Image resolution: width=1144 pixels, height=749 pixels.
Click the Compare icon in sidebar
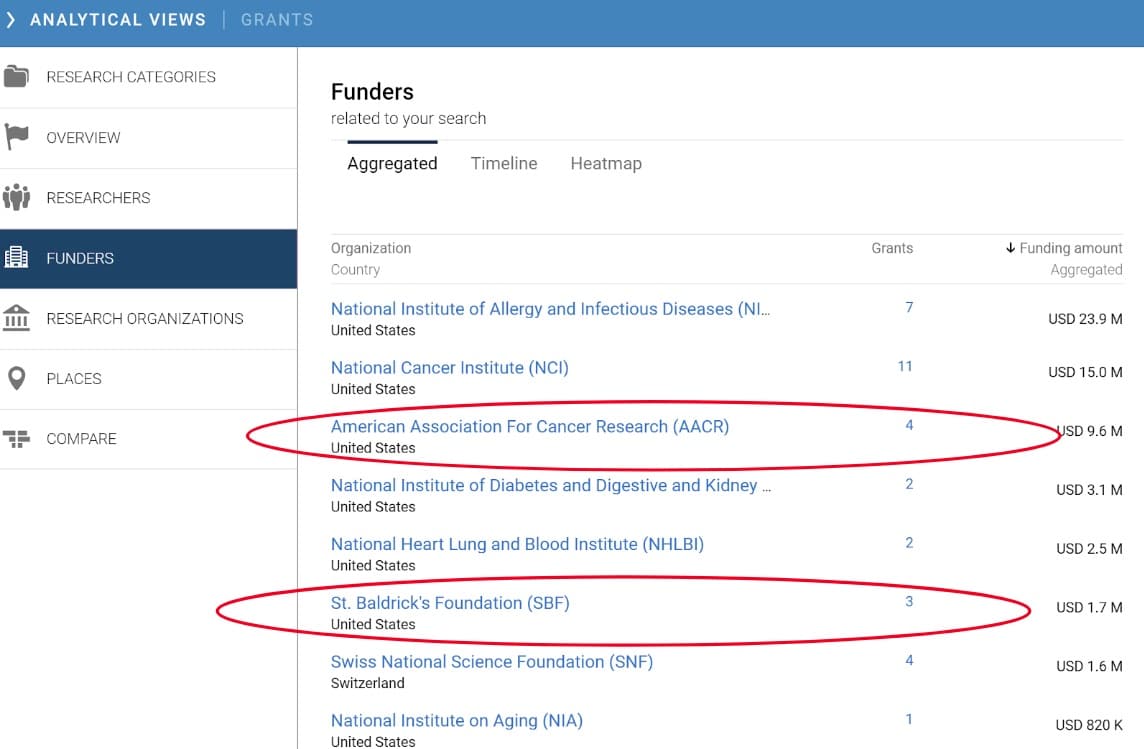pos(16,438)
